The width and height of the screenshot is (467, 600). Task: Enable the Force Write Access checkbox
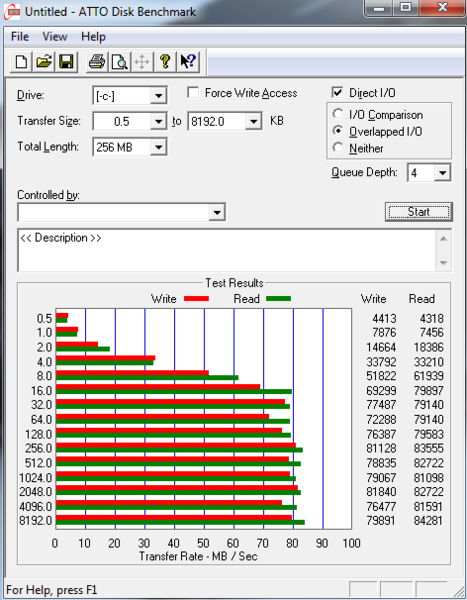pyautogui.click(x=193, y=93)
